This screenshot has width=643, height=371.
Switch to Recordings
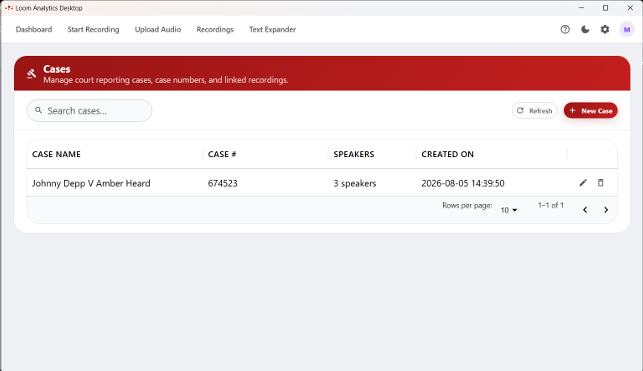(215, 30)
